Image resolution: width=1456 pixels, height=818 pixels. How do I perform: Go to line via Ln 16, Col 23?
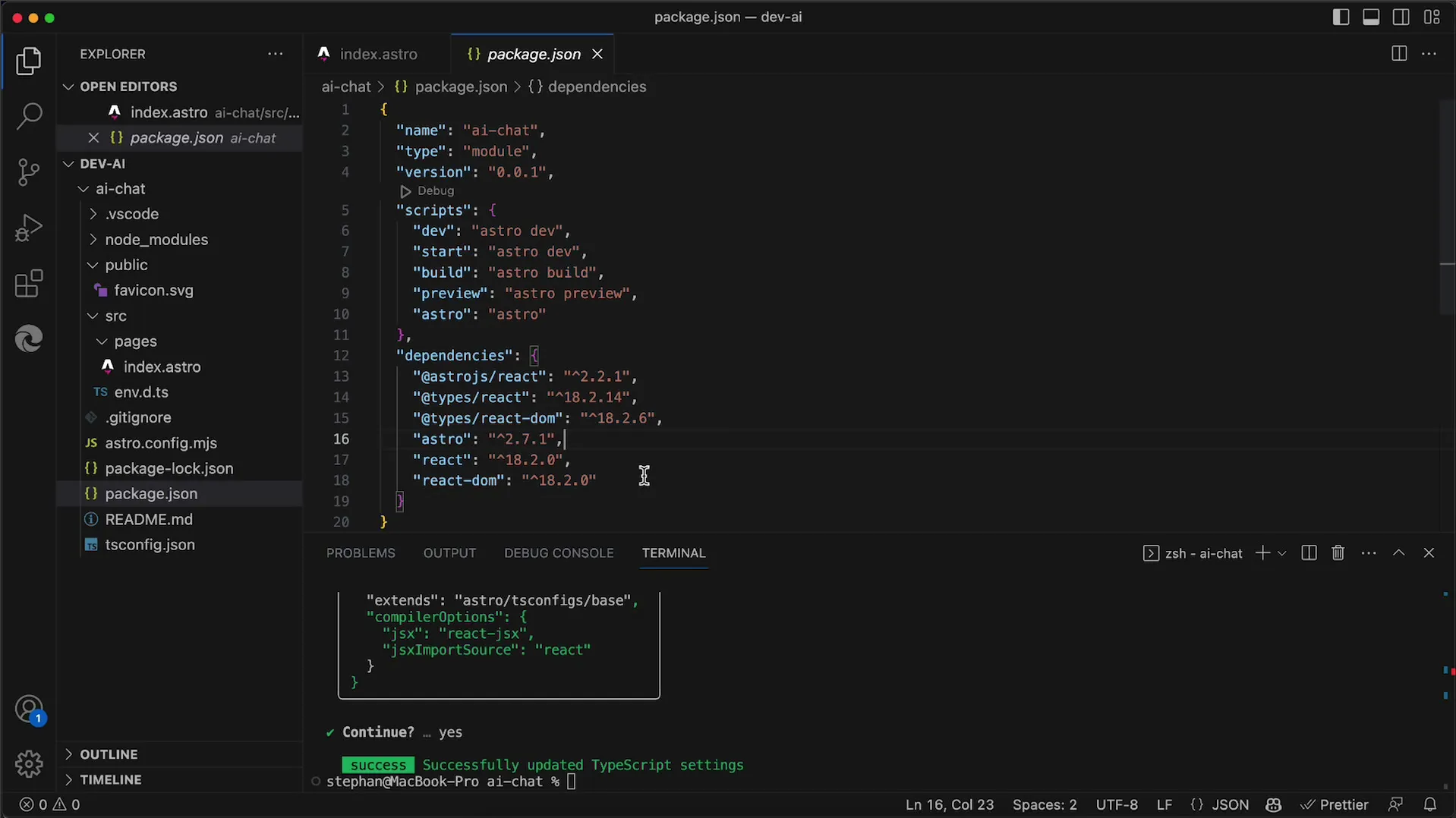[950, 804]
